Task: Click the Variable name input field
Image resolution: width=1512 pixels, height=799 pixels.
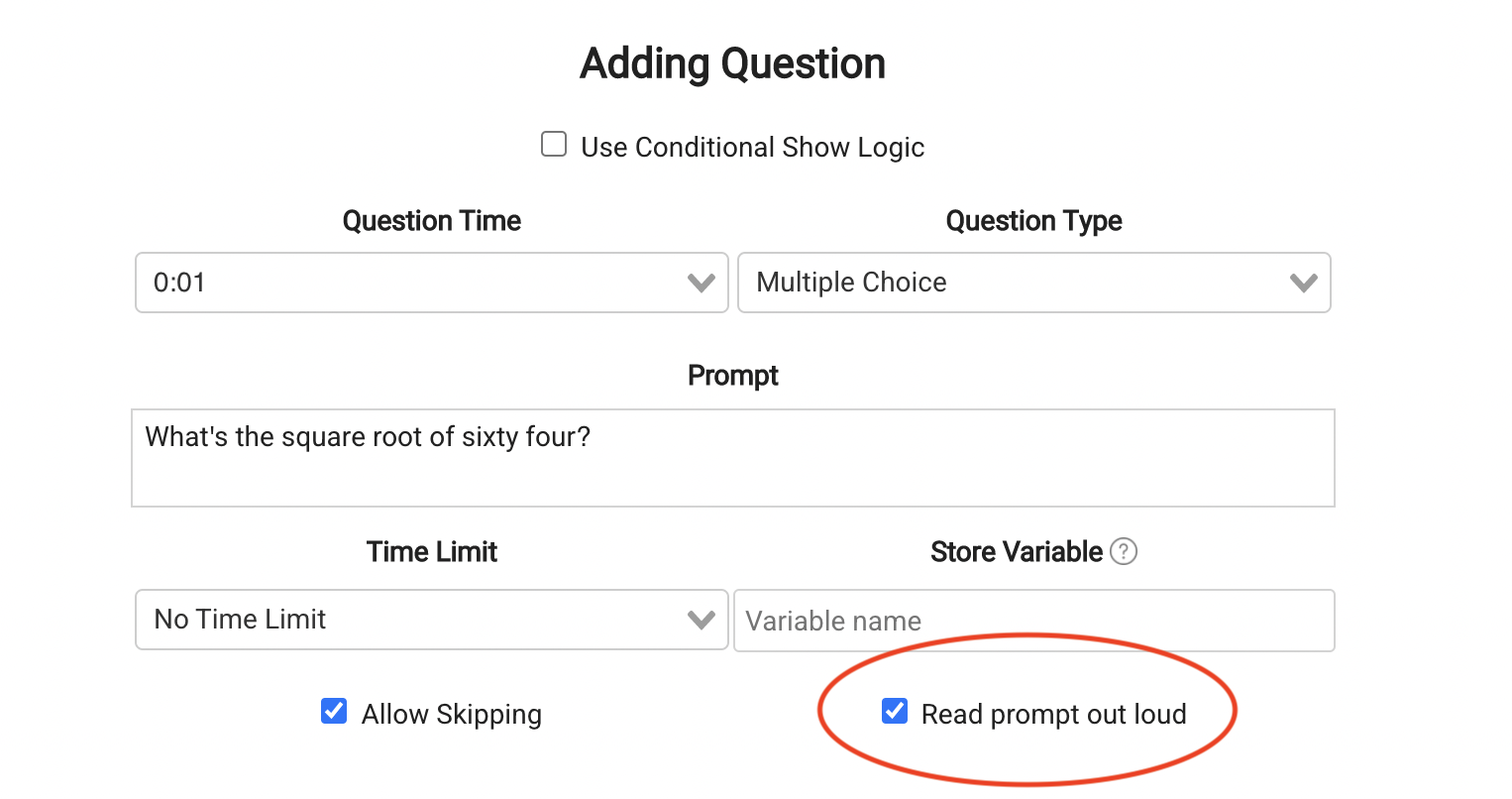Action: coord(1033,621)
